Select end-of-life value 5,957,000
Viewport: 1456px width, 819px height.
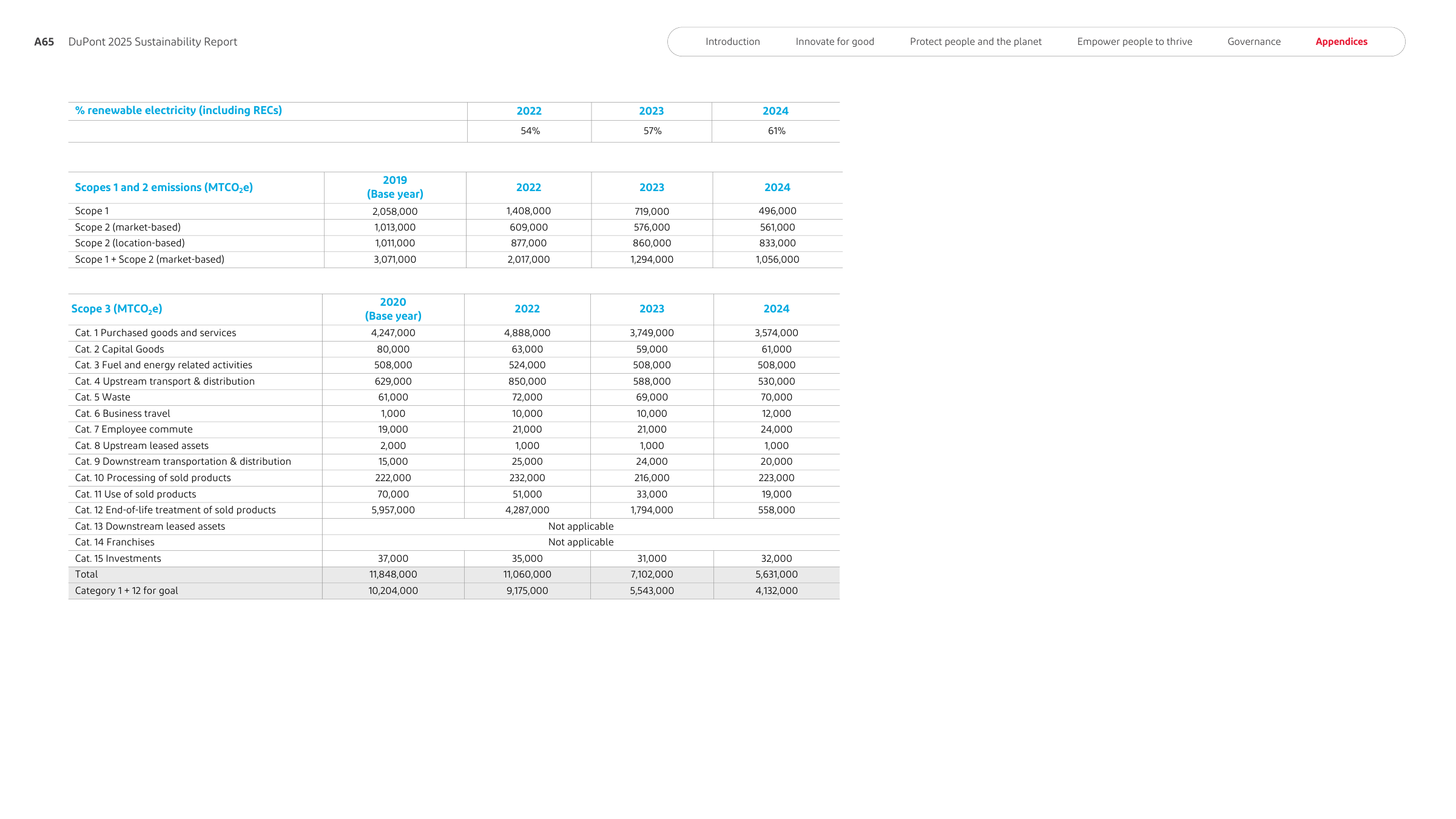pyautogui.click(x=393, y=510)
